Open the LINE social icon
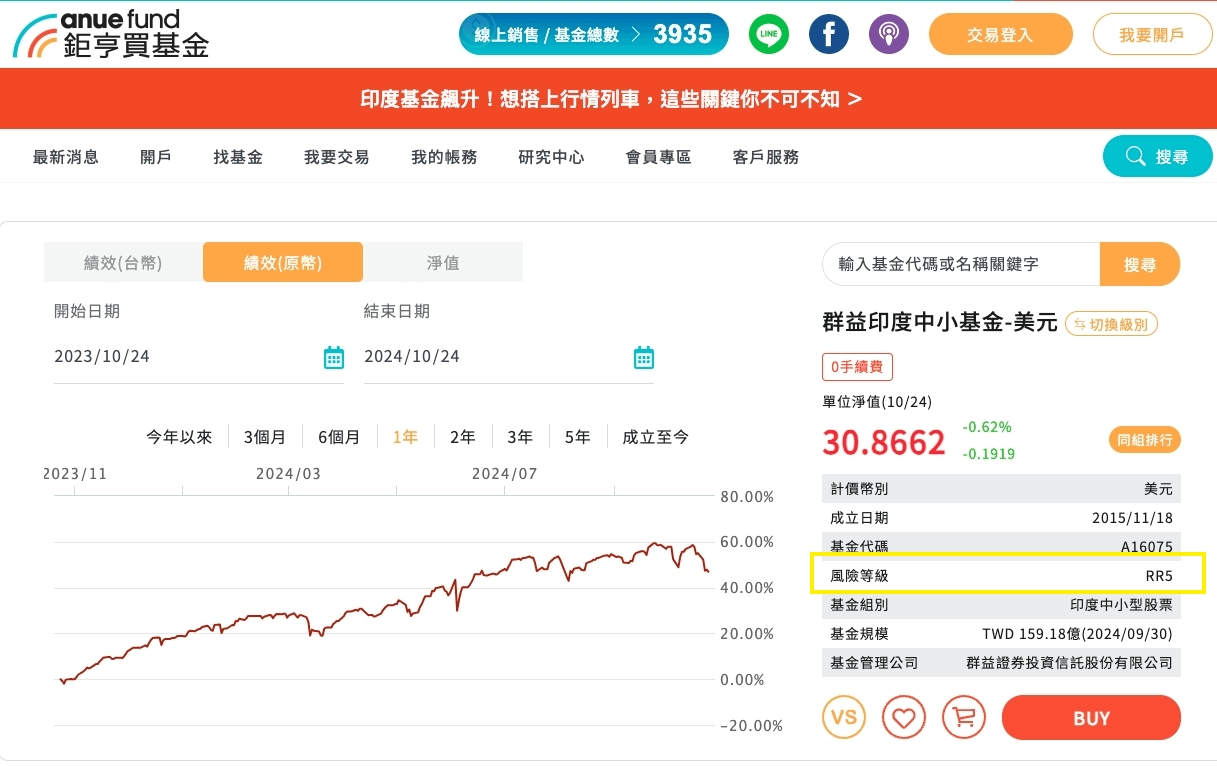The image size is (1217, 766). point(768,35)
